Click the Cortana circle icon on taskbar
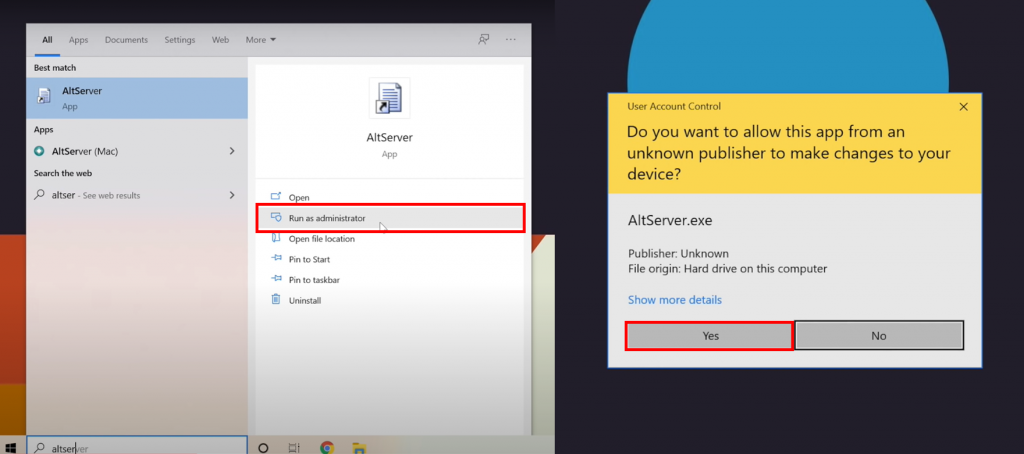1024x454 pixels. (x=263, y=448)
